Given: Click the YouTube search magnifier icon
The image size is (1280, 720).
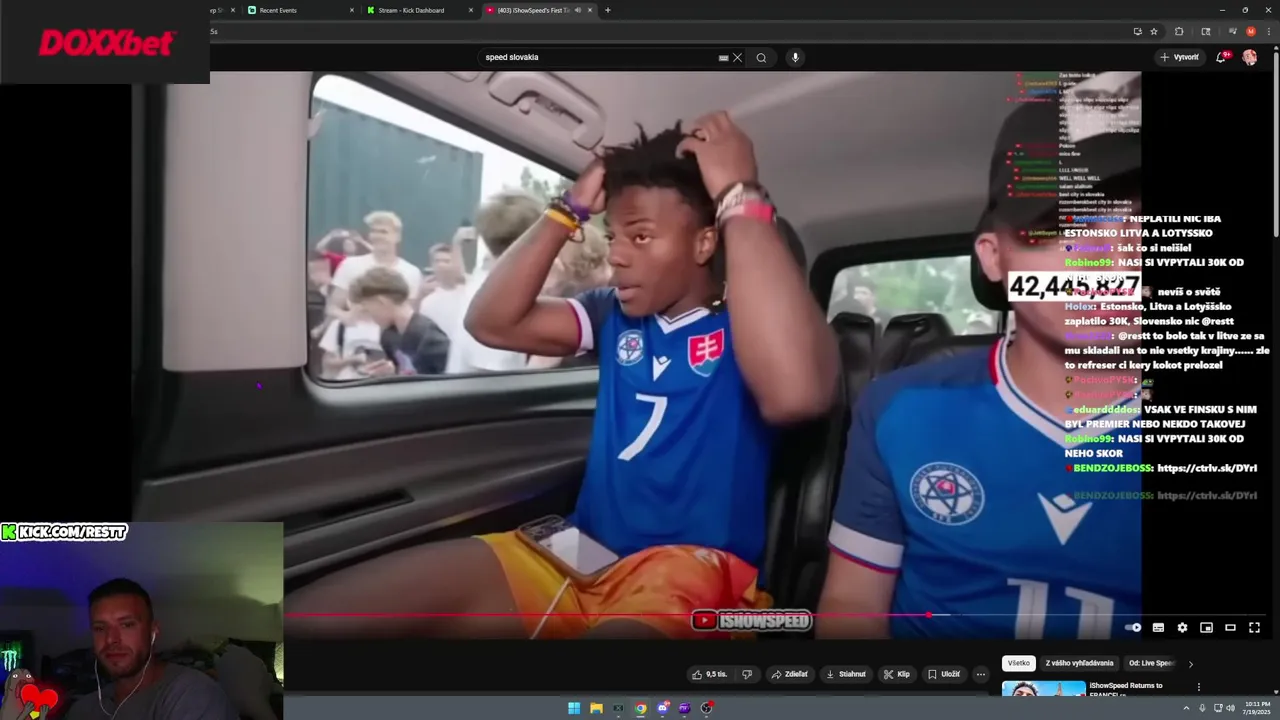Looking at the screenshot, I should coord(761,57).
